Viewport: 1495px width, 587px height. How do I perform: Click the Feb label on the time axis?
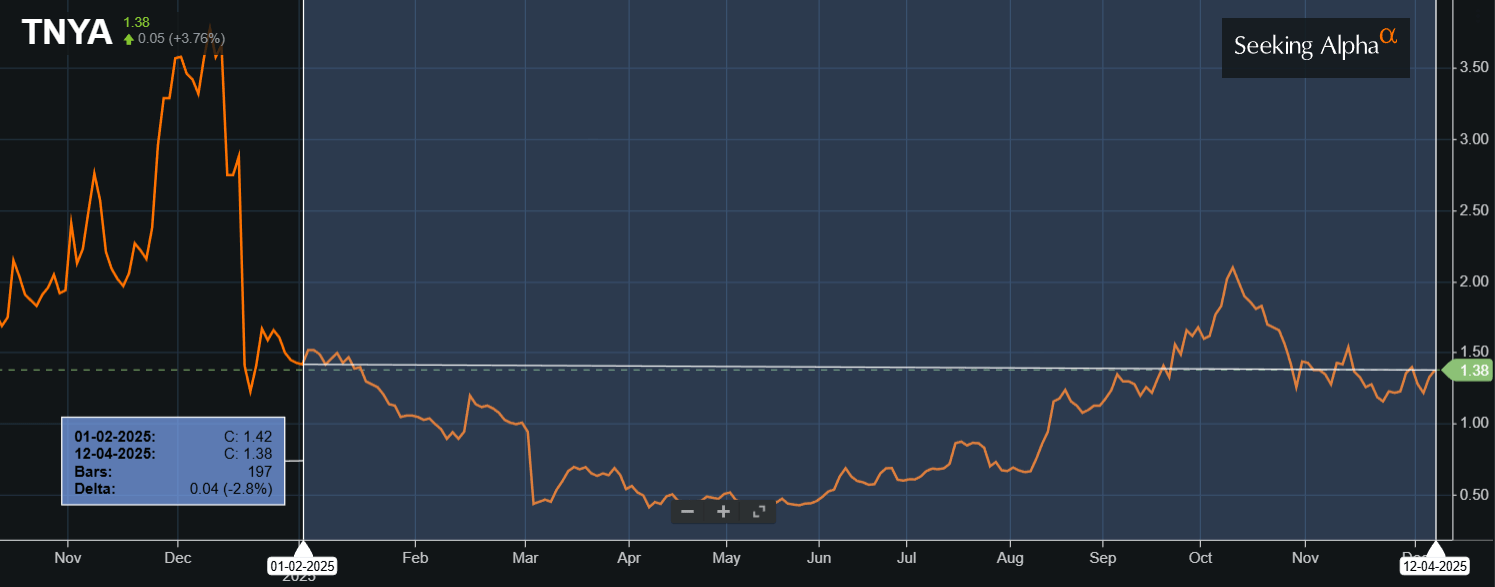click(415, 556)
